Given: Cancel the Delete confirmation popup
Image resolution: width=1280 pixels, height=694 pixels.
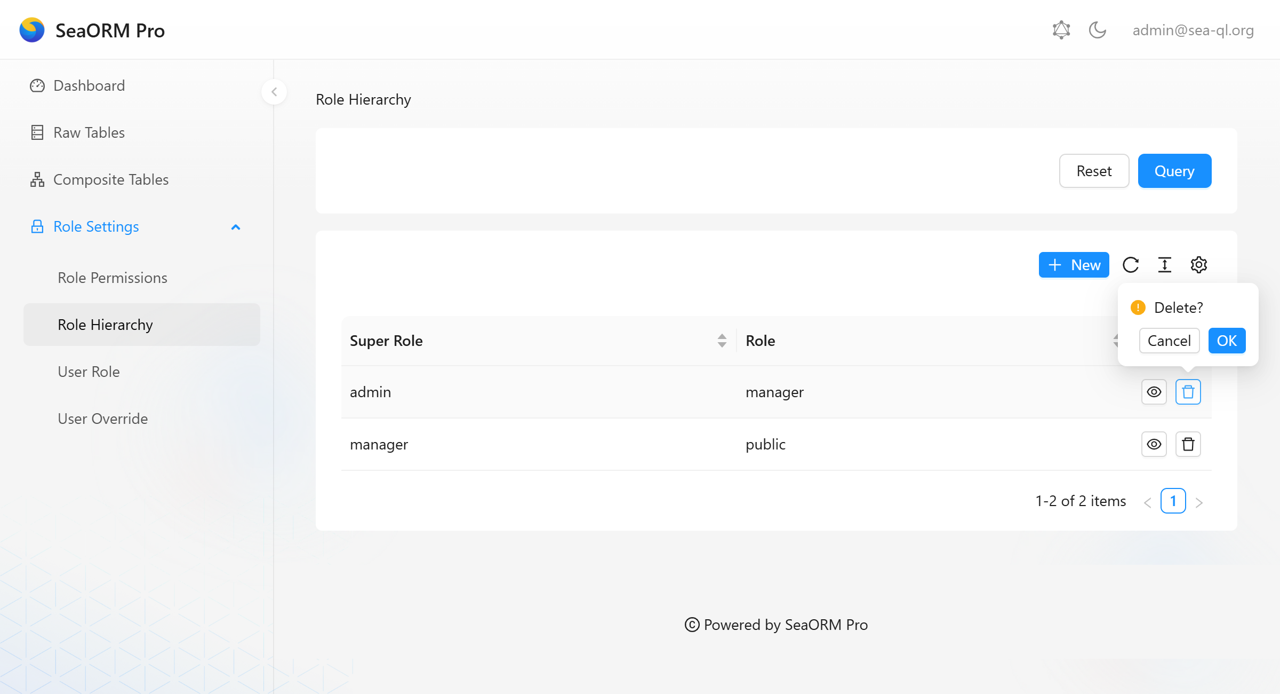Looking at the screenshot, I should pos(1169,341).
